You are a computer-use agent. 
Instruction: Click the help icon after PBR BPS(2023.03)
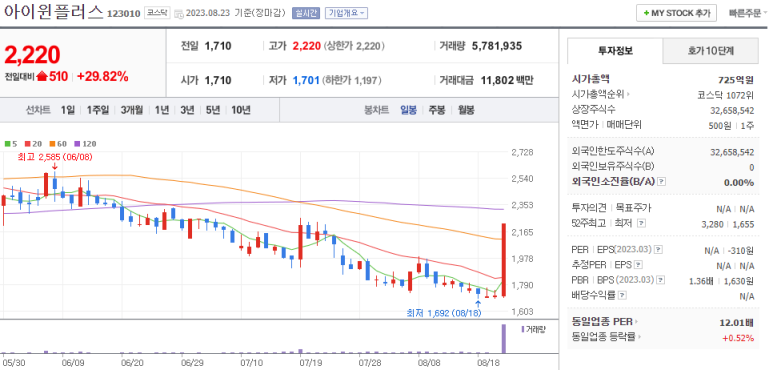point(661,280)
